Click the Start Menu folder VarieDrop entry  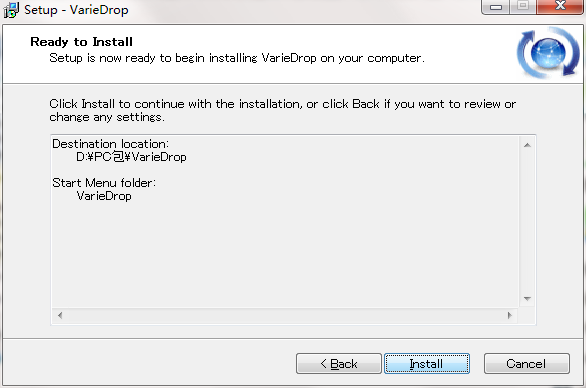104,195
